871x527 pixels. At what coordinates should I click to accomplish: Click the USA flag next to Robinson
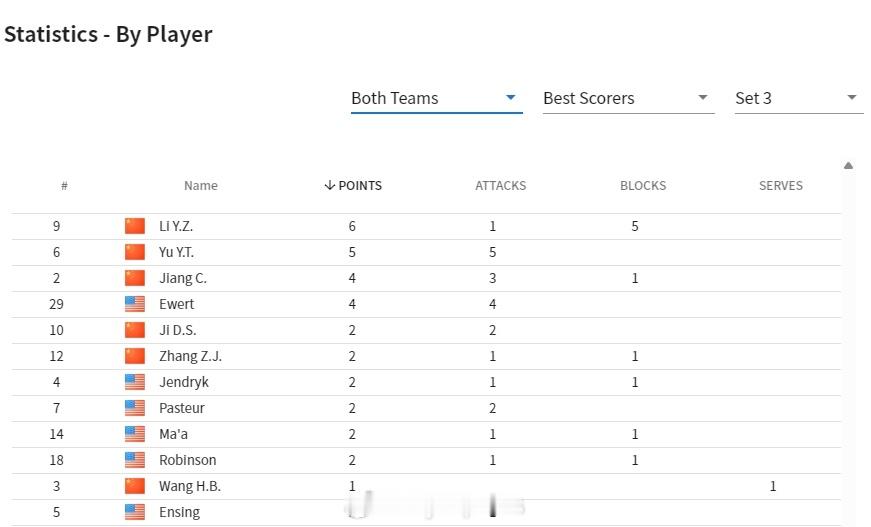(134, 460)
